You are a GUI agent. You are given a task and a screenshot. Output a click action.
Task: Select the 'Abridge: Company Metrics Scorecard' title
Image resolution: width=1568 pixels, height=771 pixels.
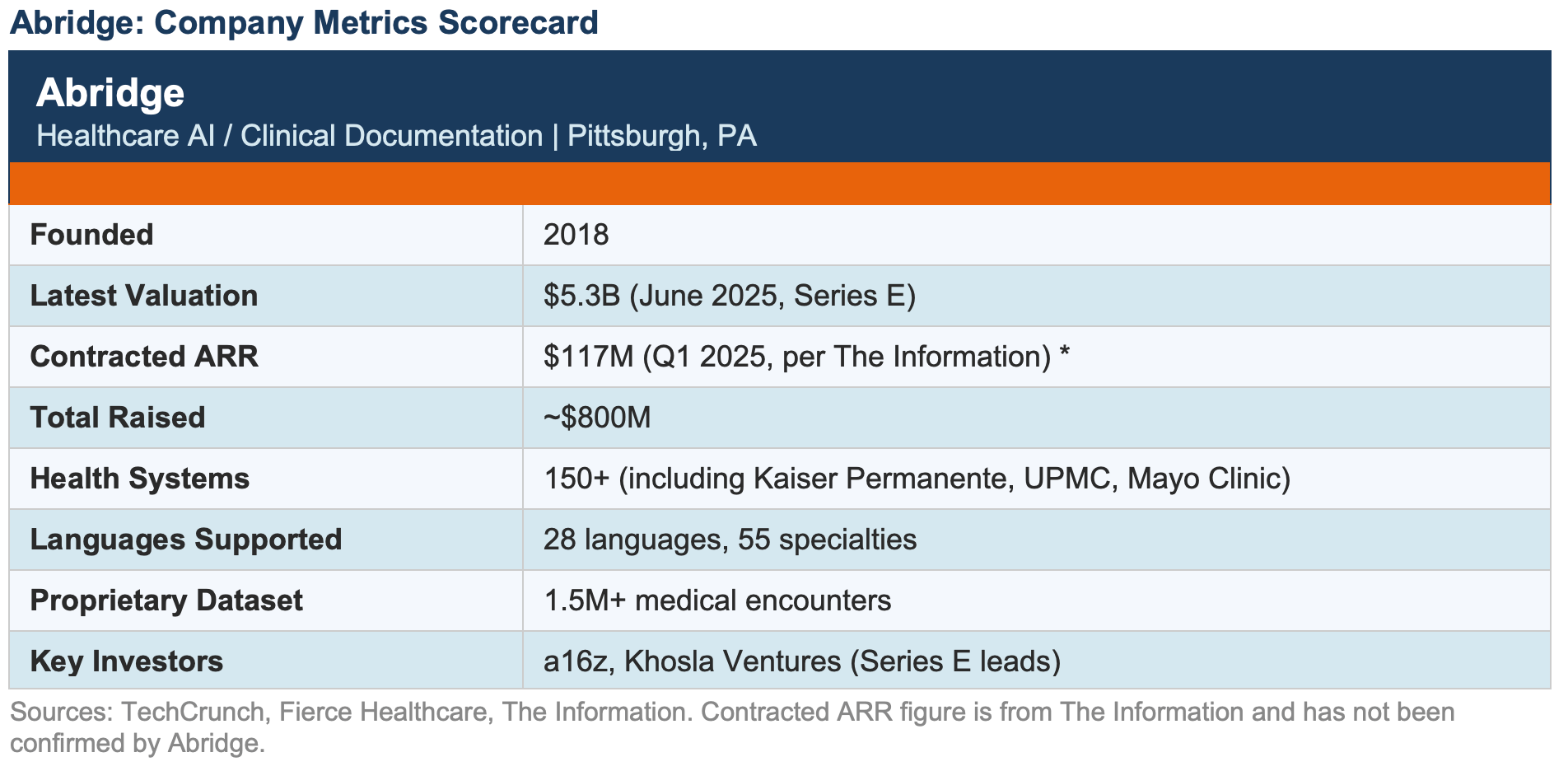(x=304, y=22)
